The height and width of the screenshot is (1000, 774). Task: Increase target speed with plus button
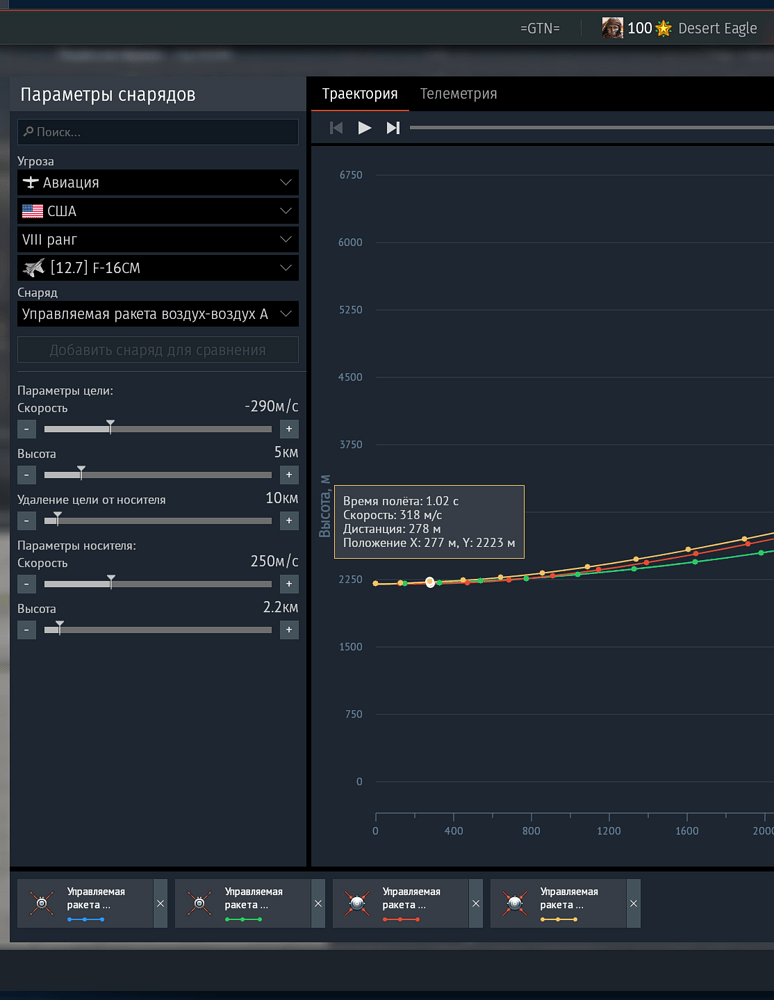[289, 429]
